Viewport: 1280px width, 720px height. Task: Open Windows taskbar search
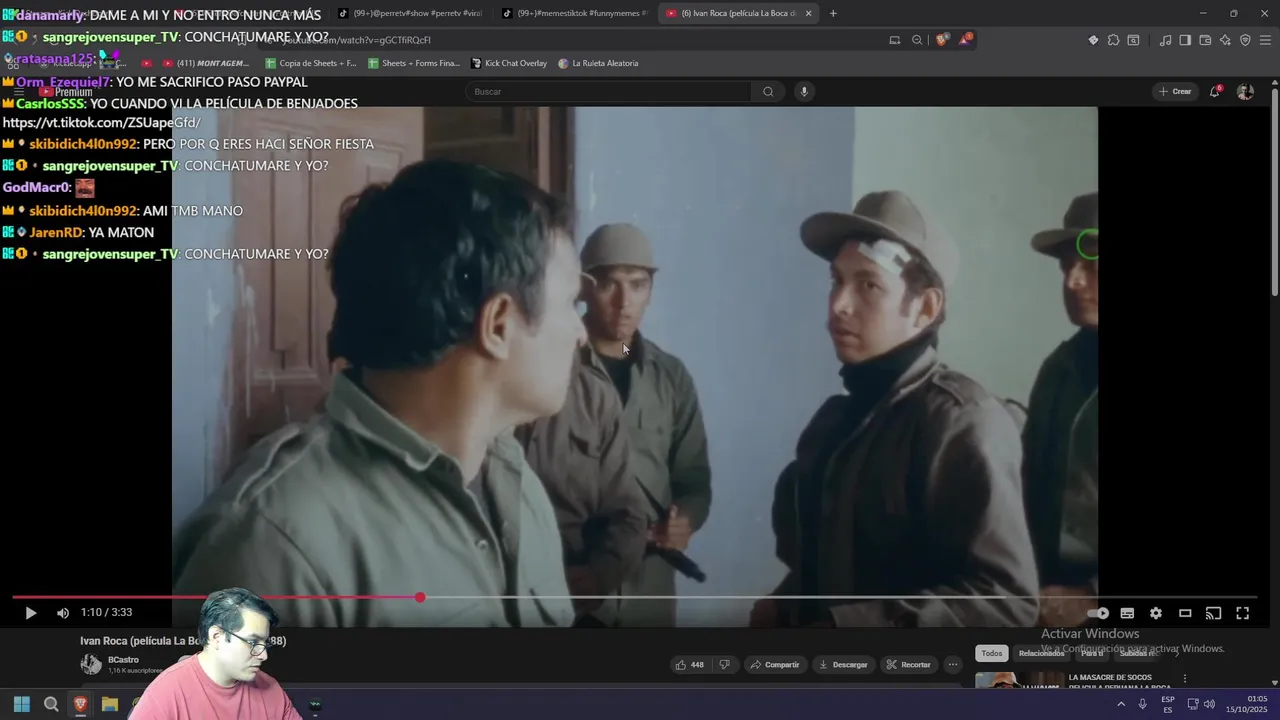(x=51, y=704)
